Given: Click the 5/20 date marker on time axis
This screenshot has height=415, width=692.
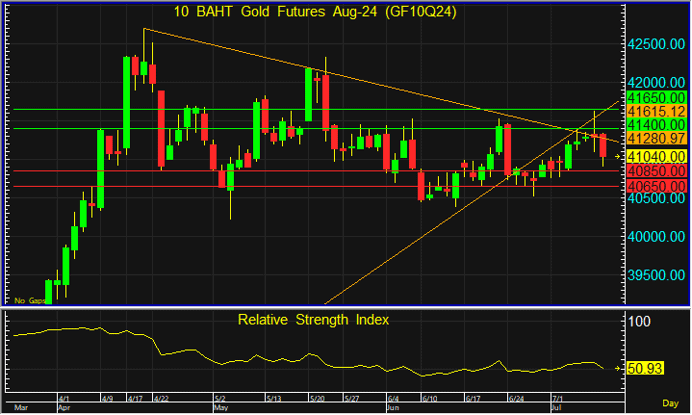Looking at the screenshot, I should tap(317, 398).
